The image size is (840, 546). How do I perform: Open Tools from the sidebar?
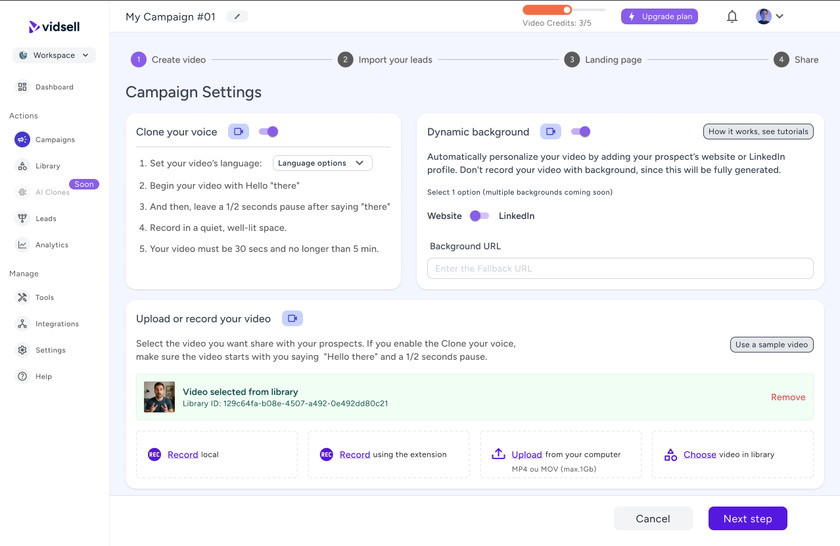(44, 298)
